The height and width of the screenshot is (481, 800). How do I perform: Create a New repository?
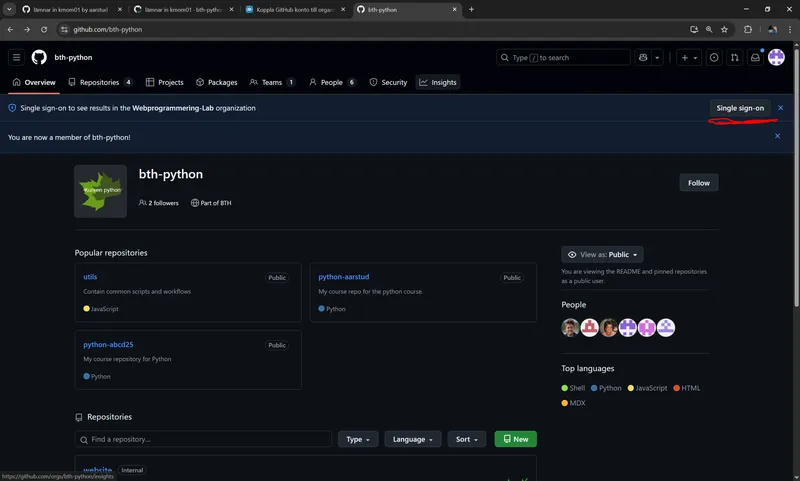click(x=515, y=439)
